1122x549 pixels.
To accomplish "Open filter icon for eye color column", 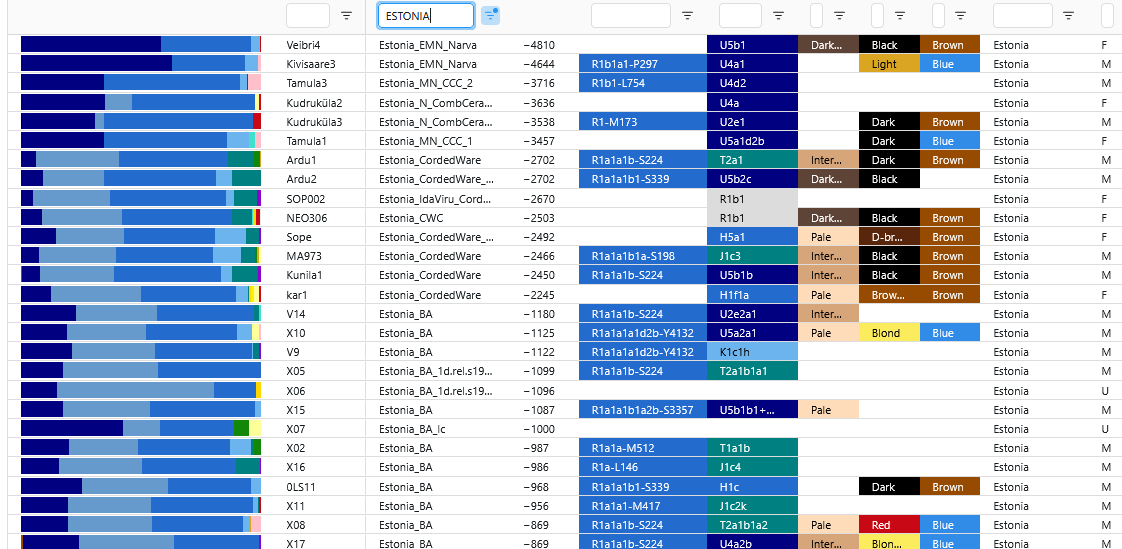I will click(960, 15).
